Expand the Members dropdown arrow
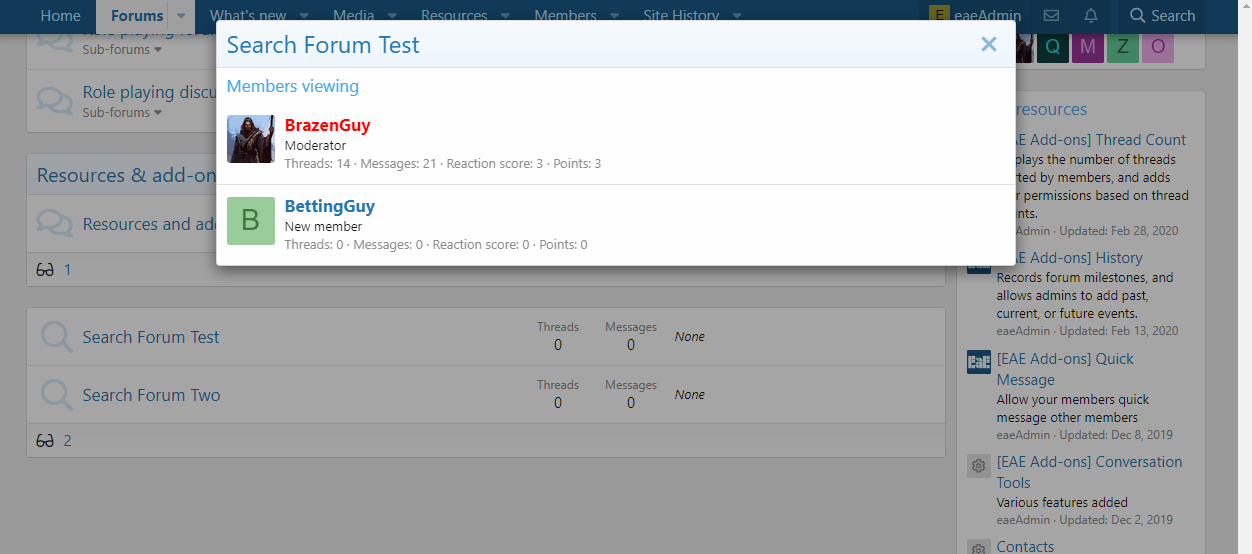The width and height of the screenshot is (1252, 554). pyautogui.click(x=614, y=16)
